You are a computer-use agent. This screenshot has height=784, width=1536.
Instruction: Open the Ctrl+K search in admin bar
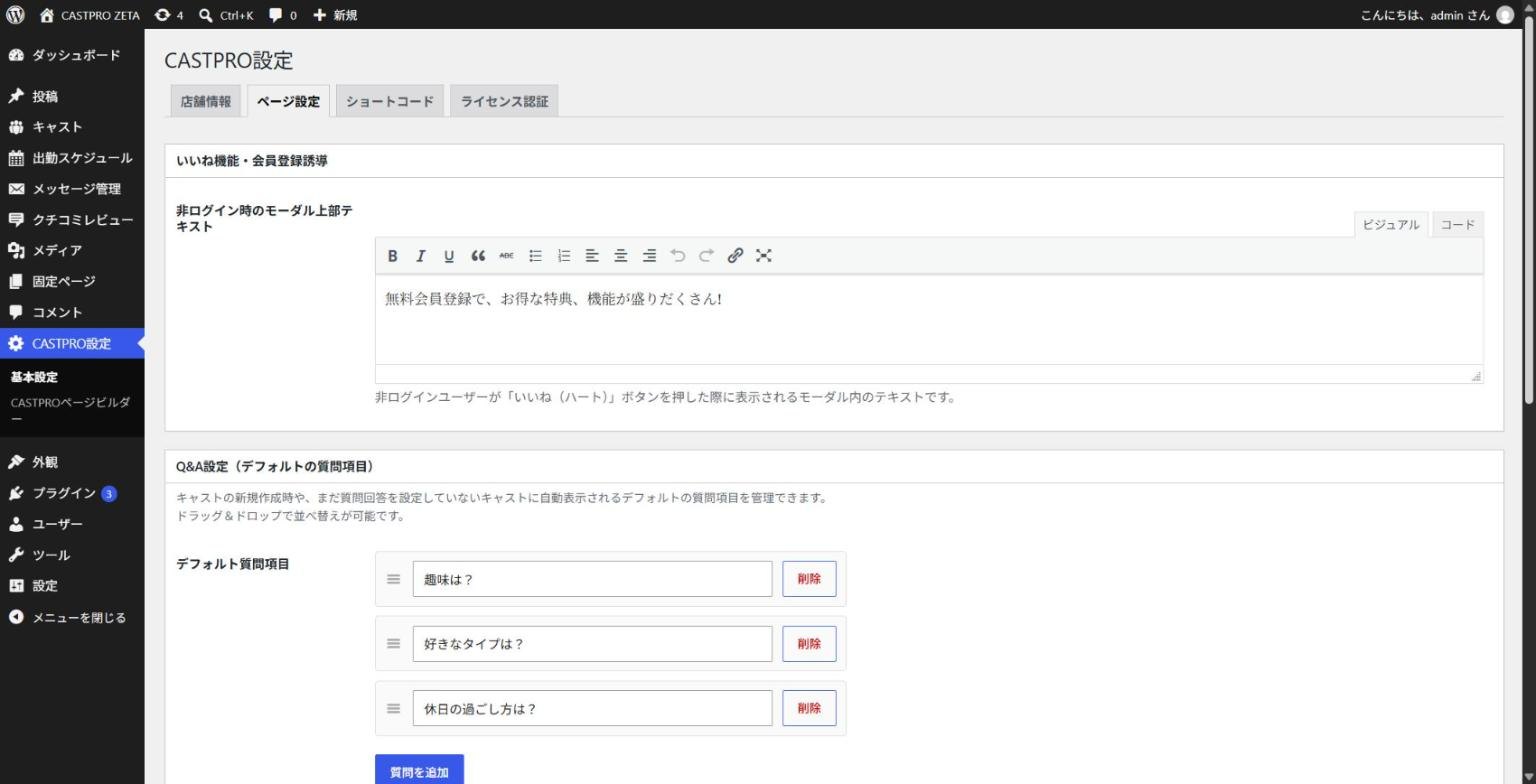click(226, 15)
